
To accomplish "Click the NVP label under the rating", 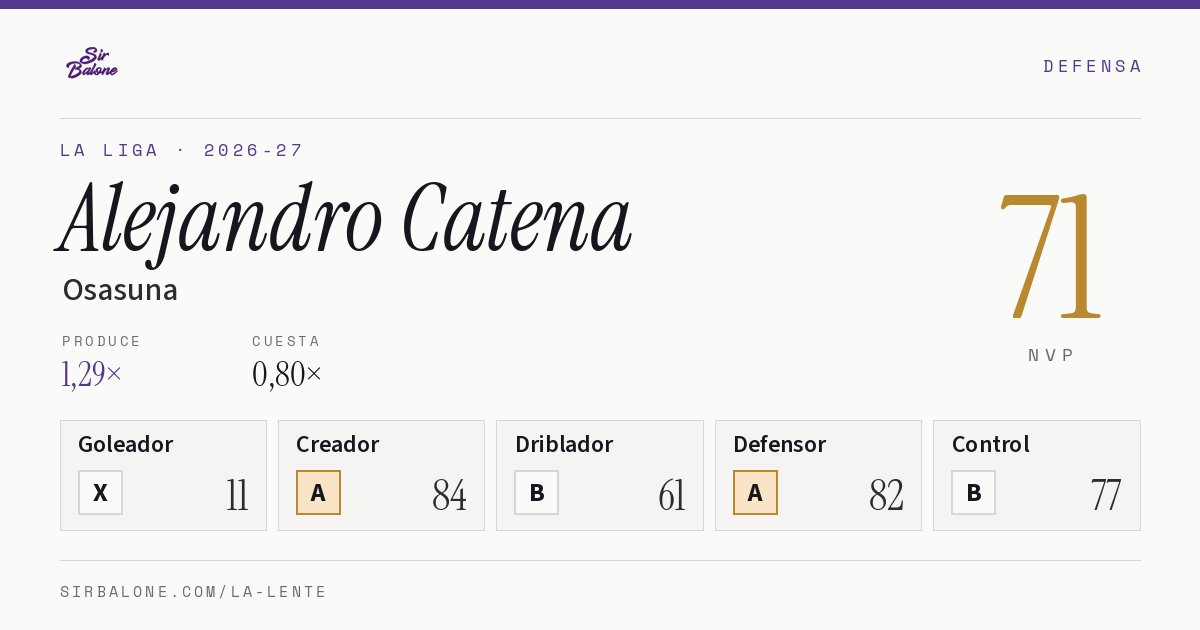I will 1051,355.
